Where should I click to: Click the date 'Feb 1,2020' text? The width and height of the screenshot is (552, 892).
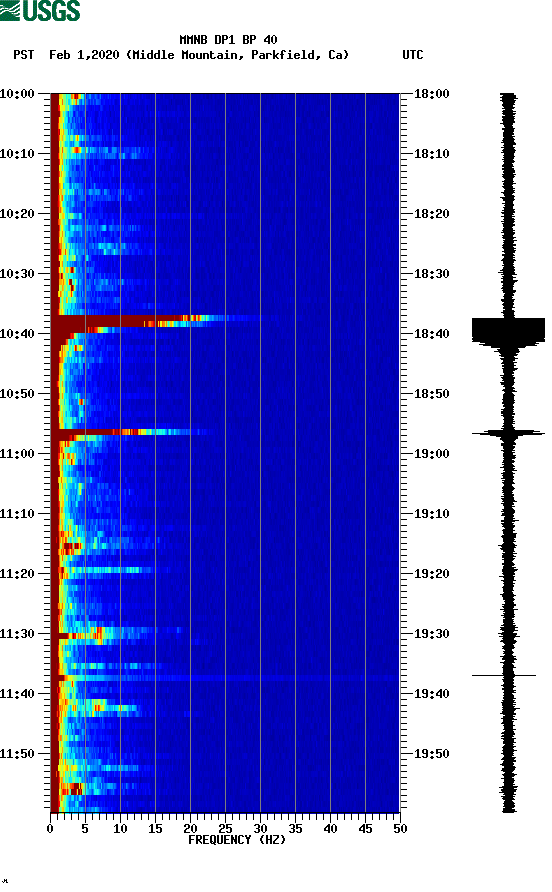tap(84, 55)
